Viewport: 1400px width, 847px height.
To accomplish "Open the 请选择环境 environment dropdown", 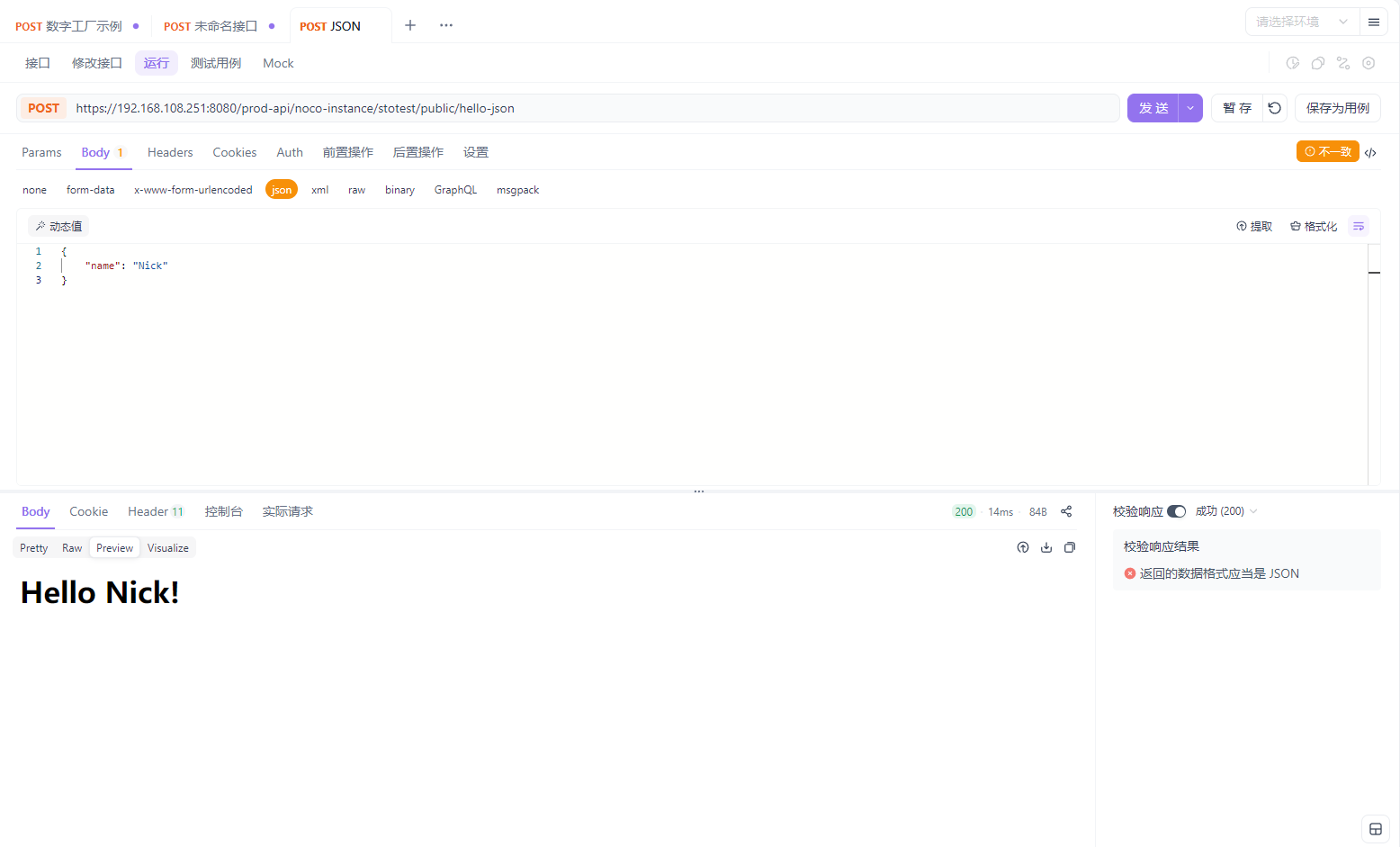I will [x=1299, y=21].
